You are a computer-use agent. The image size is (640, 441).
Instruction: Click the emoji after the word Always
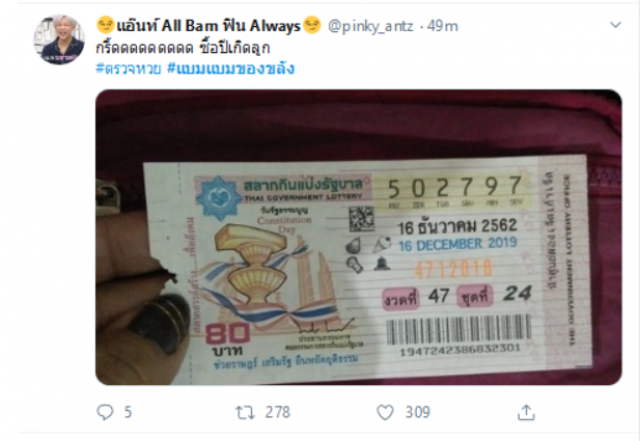pos(312,25)
